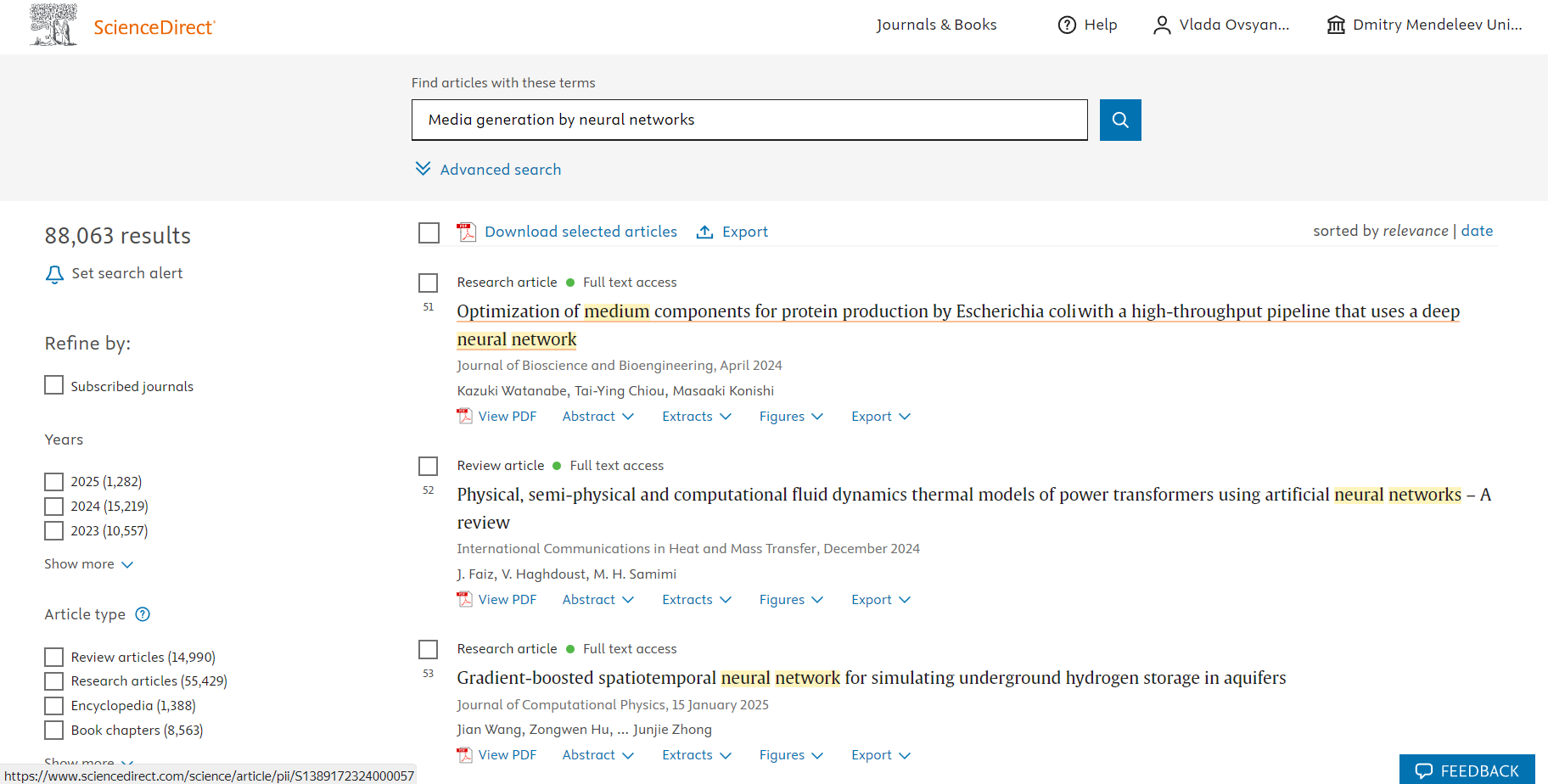Expand Figures for article 53

tap(791, 754)
